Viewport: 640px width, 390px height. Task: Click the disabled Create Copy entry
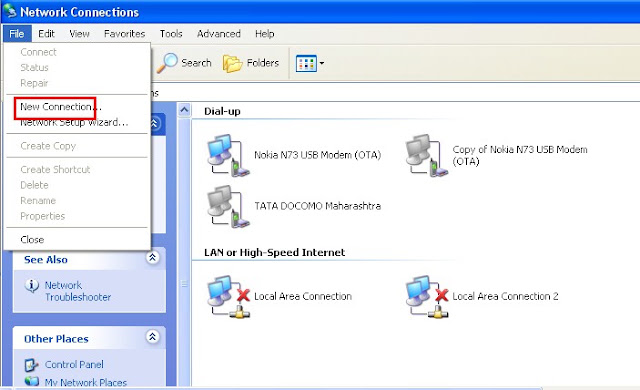77,146
